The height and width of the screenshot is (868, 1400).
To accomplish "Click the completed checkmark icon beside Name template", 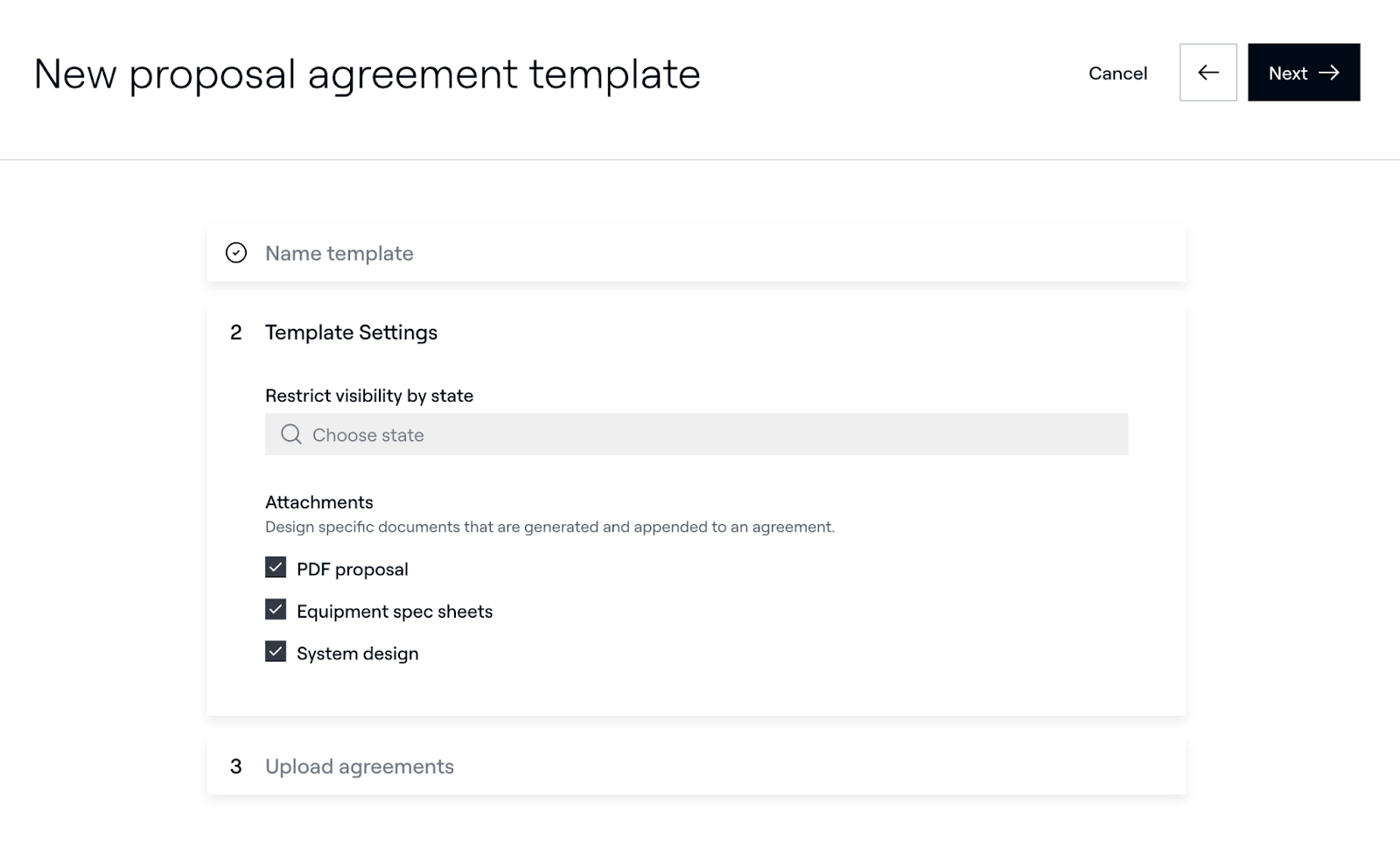I will [236, 253].
